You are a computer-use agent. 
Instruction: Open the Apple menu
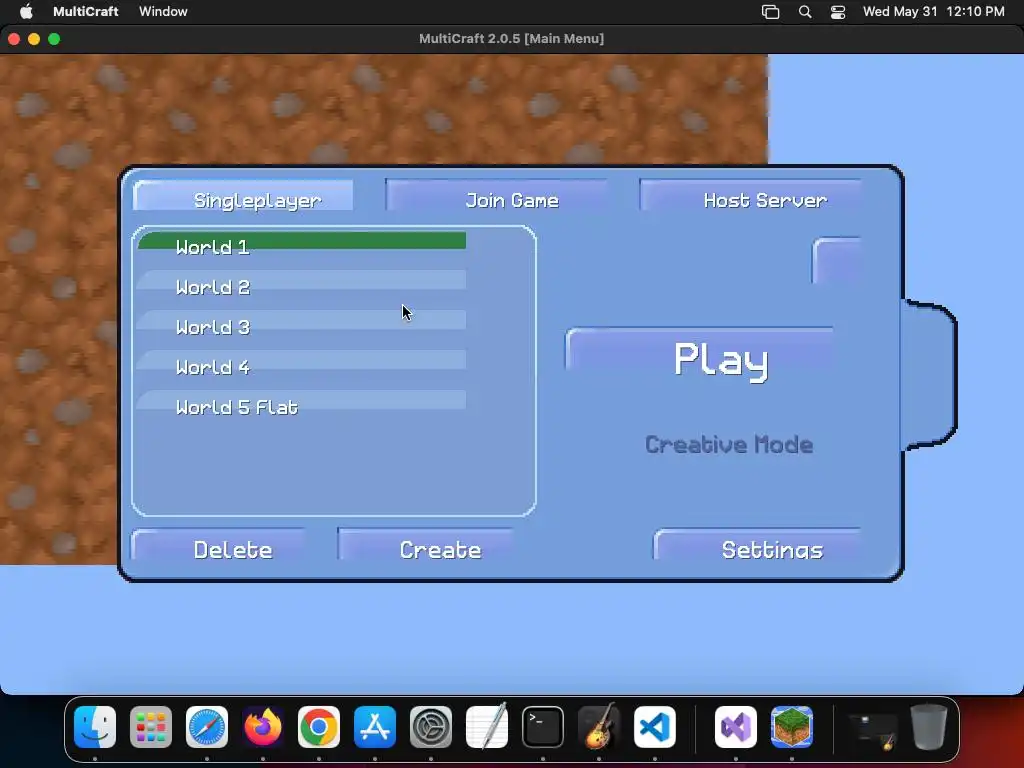pyautogui.click(x=26, y=11)
